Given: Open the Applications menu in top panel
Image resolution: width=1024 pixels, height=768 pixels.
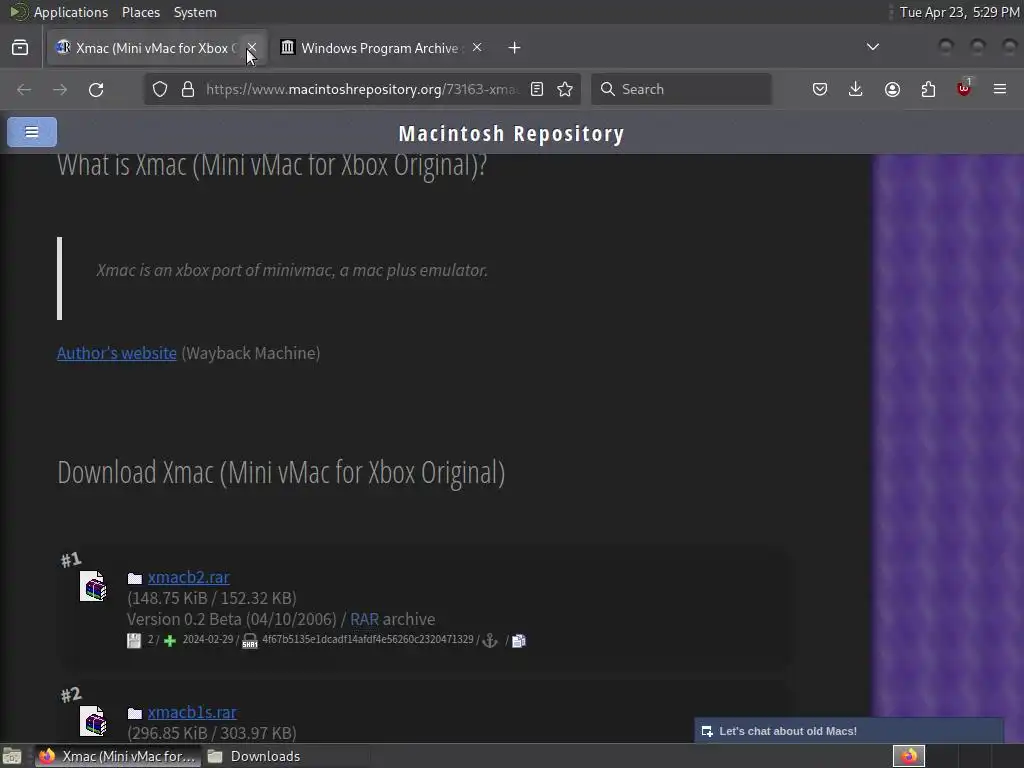Looking at the screenshot, I should click(x=59, y=12).
